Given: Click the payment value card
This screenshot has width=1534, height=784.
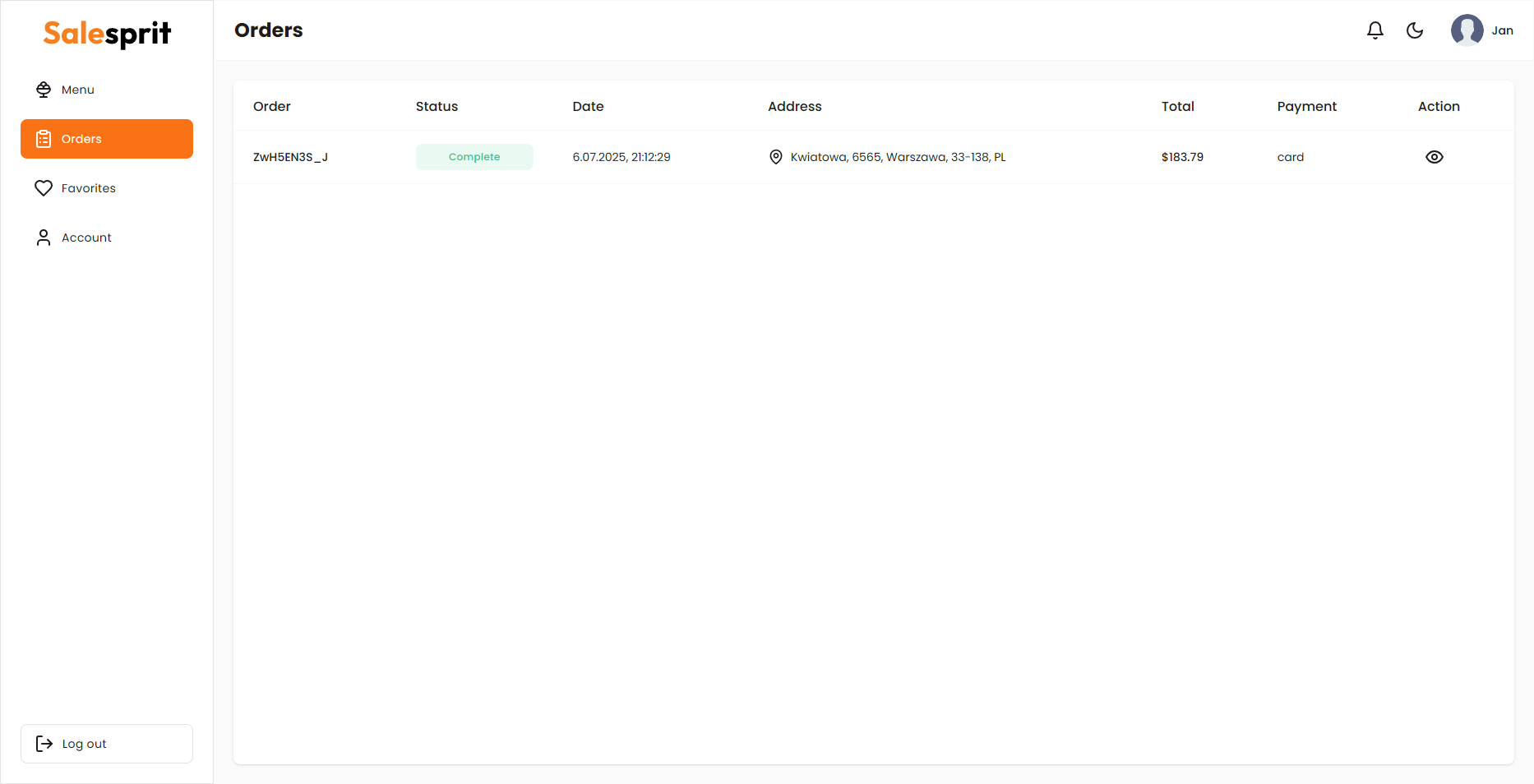Looking at the screenshot, I should click(x=1291, y=157).
